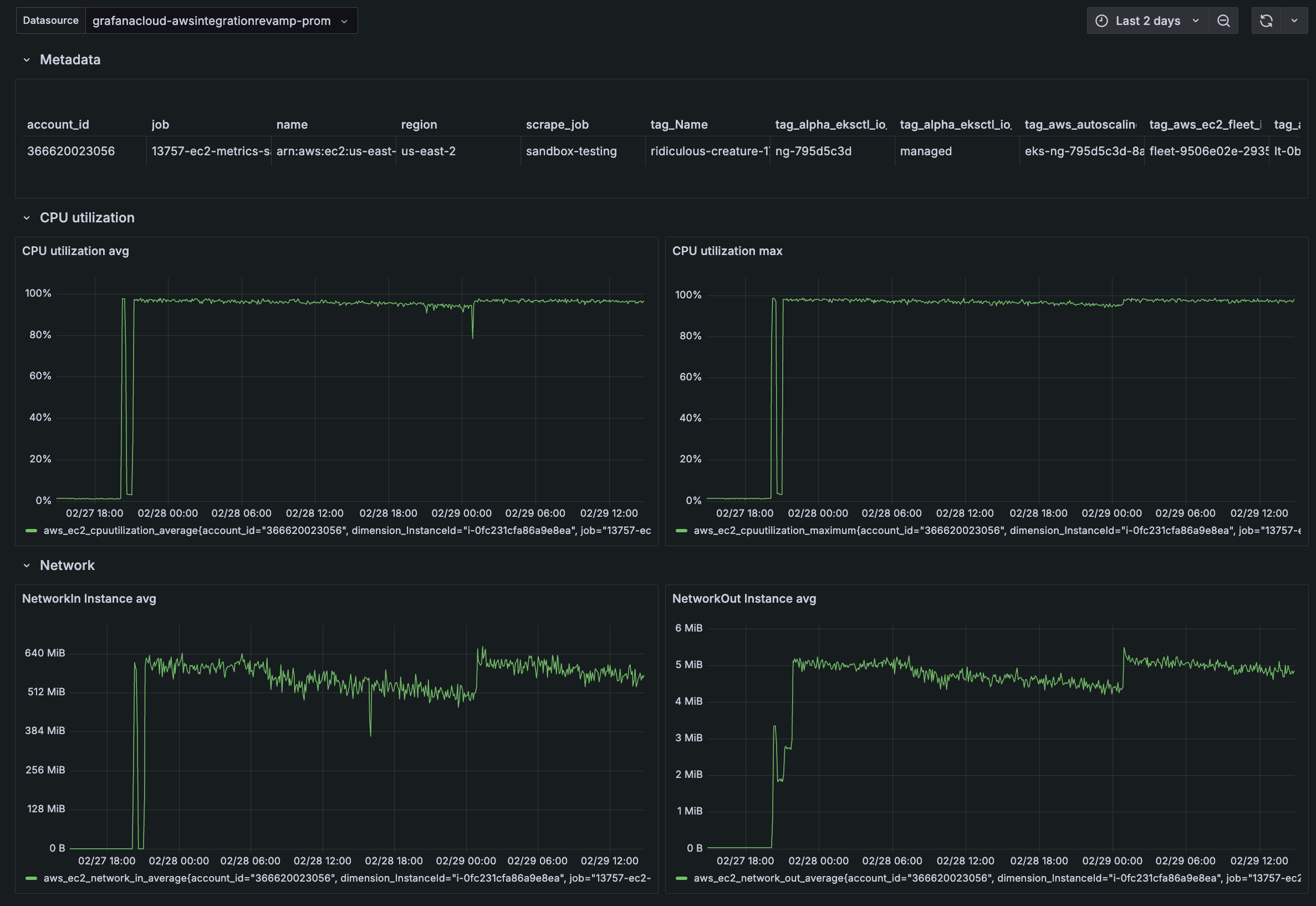
Task: Collapse the Metadata row chevron
Action: click(27, 60)
